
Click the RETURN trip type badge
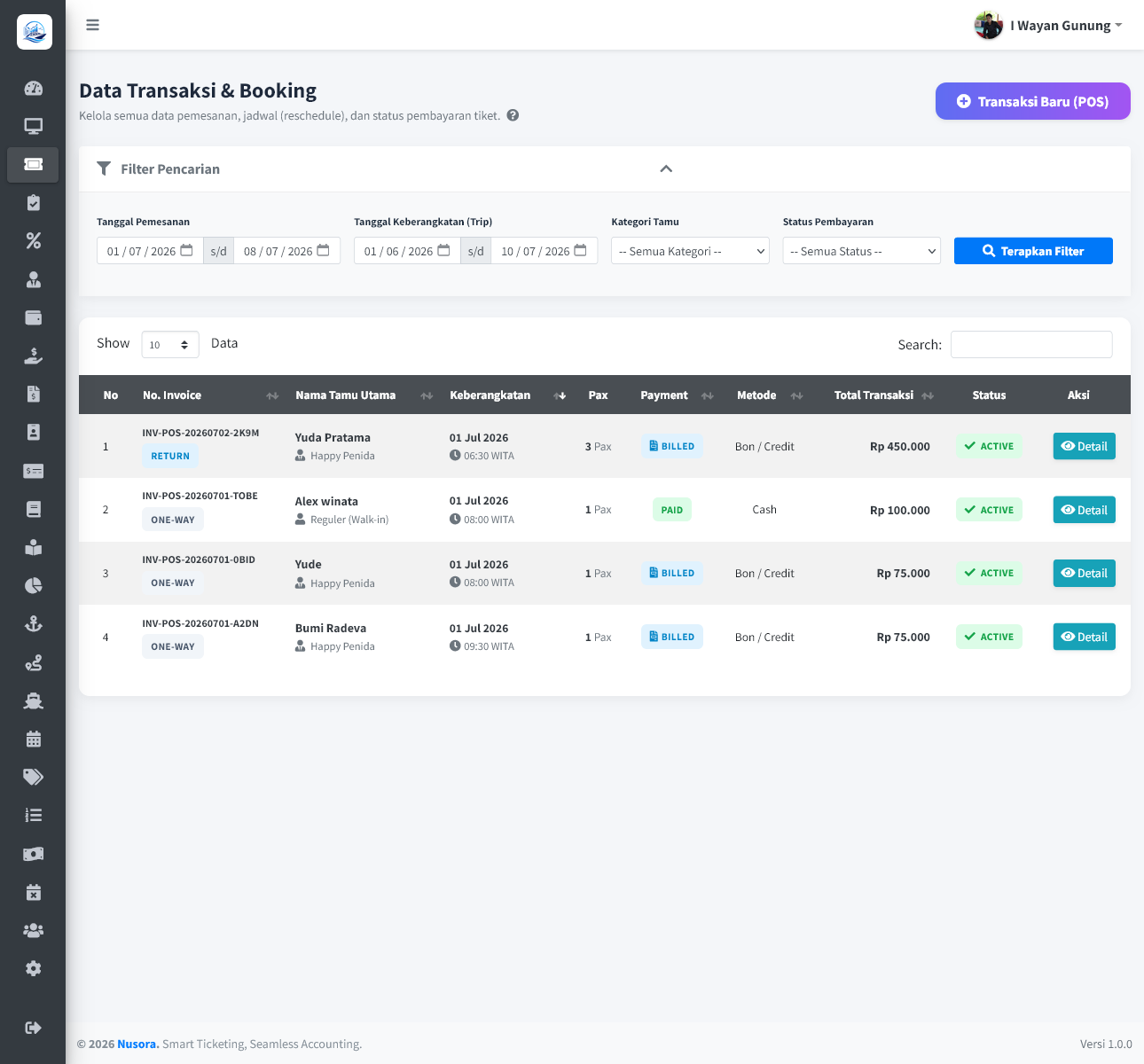(170, 456)
